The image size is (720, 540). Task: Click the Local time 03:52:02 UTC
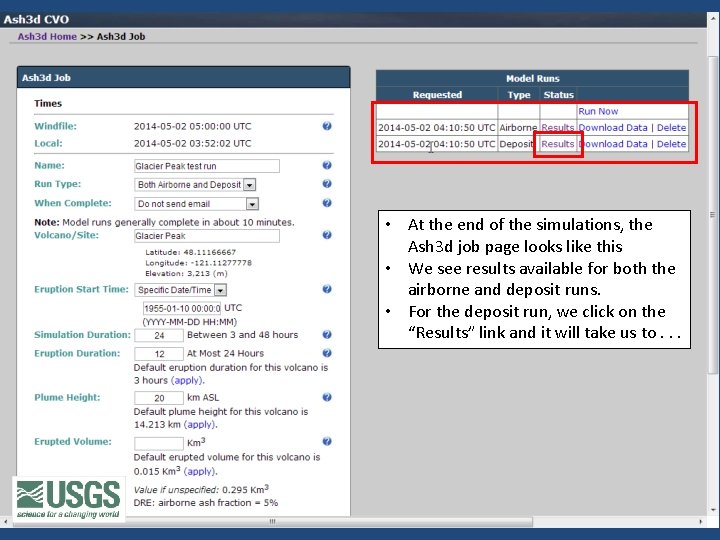coord(192,143)
